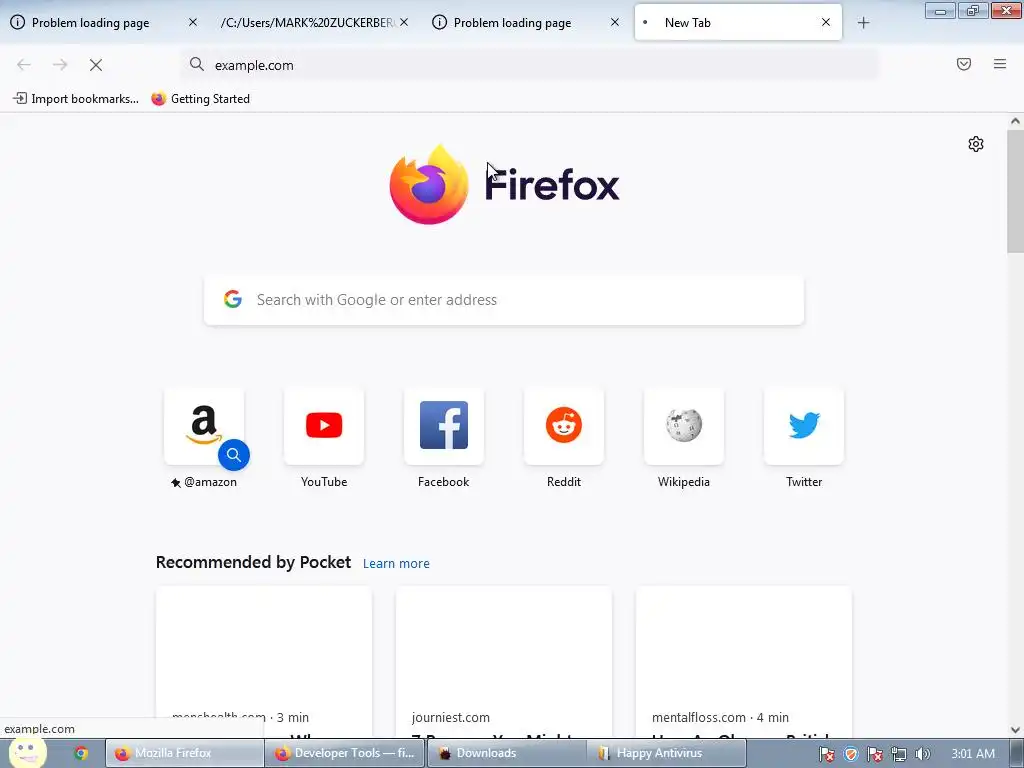Image resolution: width=1024 pixels, height=768 pixels.
Task: Close the New Tab tab
Action: (825, 22)
